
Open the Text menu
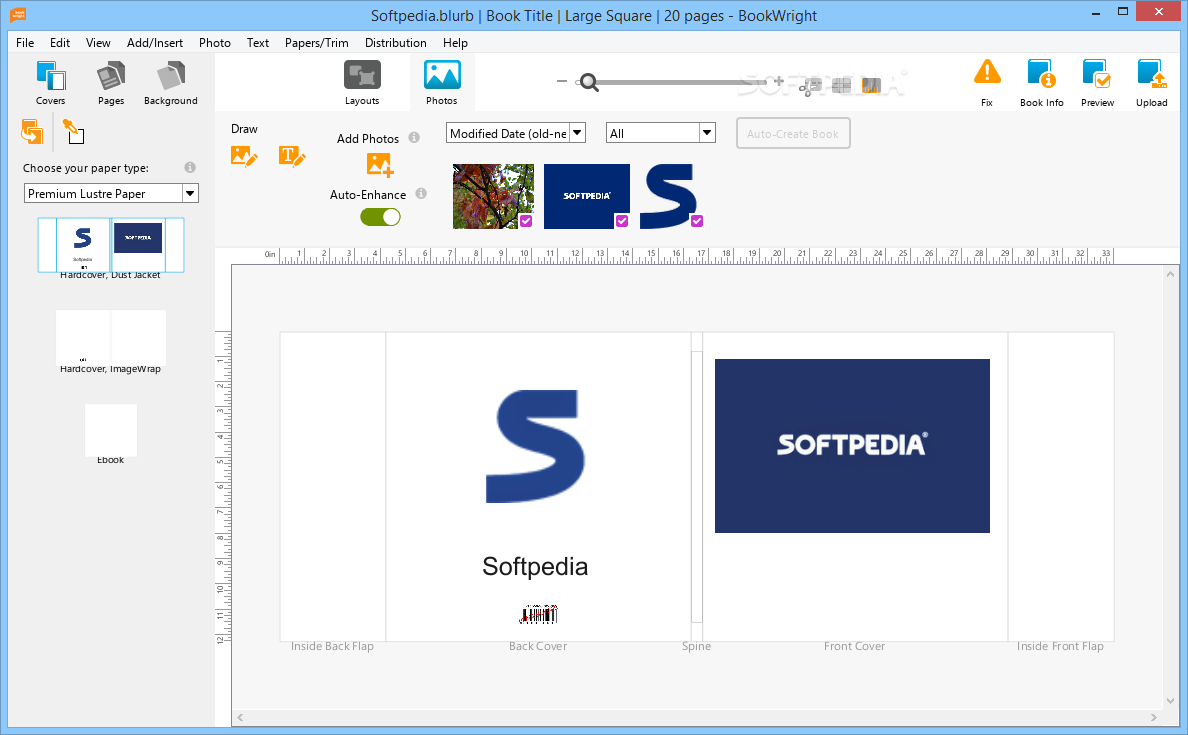click(x=258, y=42)
